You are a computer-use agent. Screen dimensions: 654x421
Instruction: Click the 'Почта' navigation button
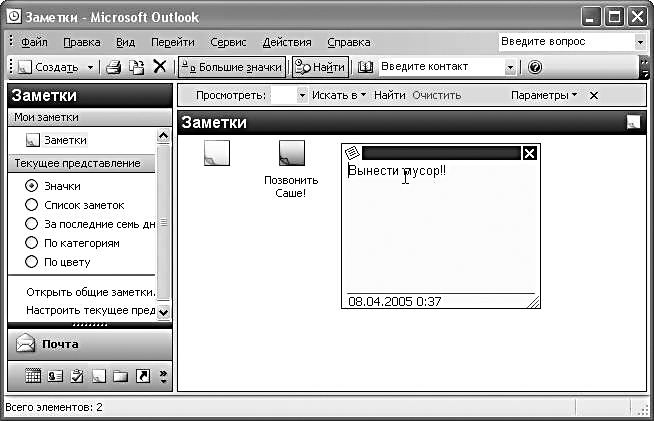(x=60, y=344)
